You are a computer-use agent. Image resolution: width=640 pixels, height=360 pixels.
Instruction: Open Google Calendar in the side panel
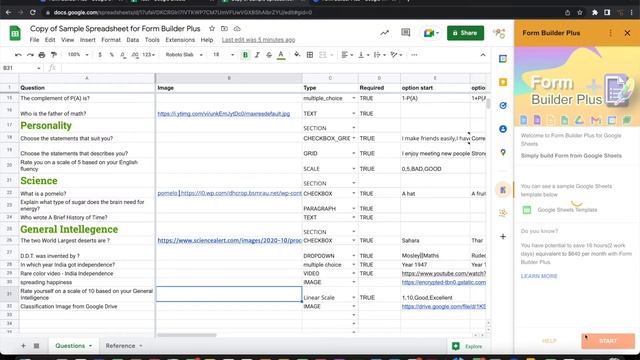(x=503, y=59)
